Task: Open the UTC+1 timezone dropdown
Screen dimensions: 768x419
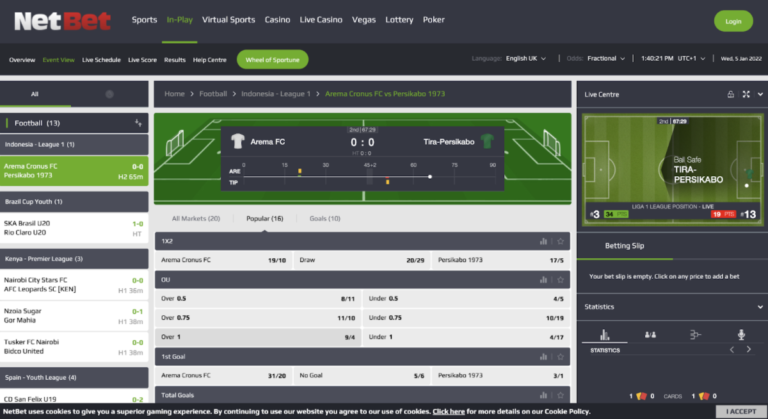Action: [x=691, y=58]
